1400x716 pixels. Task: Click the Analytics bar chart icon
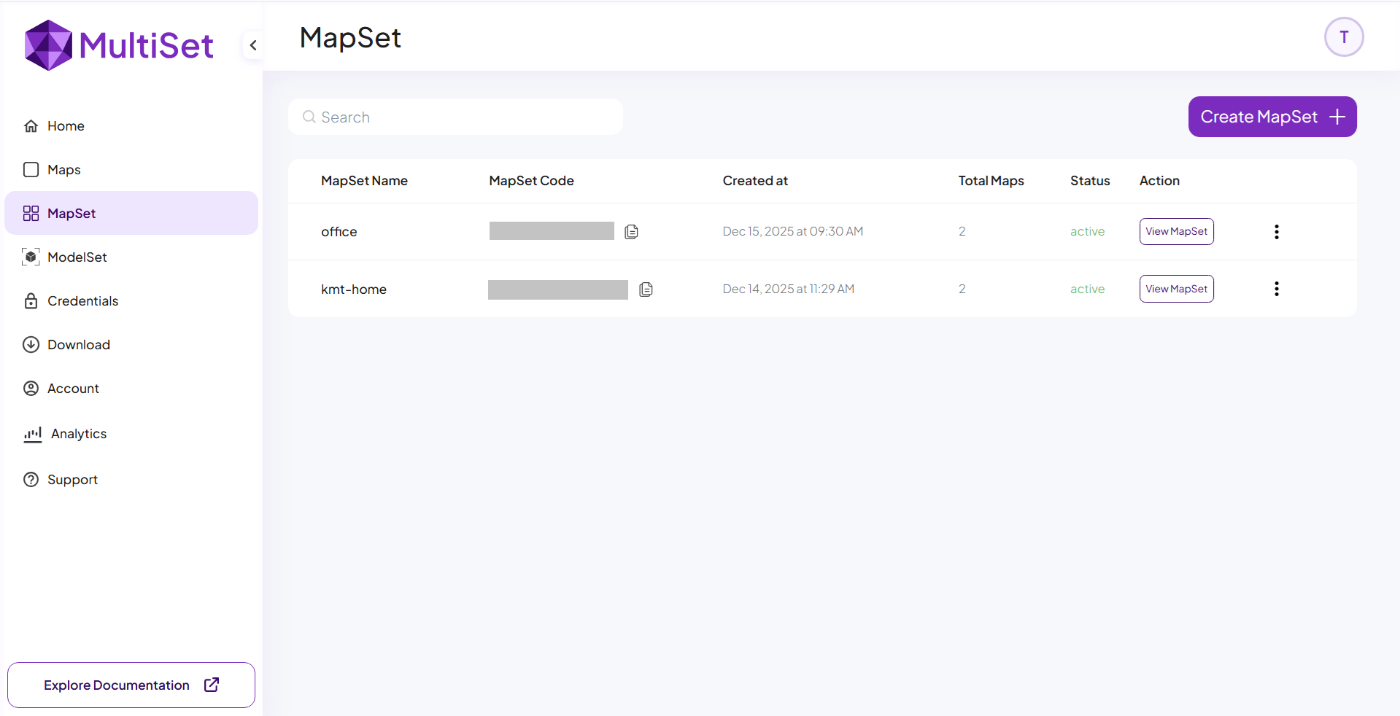33,434
